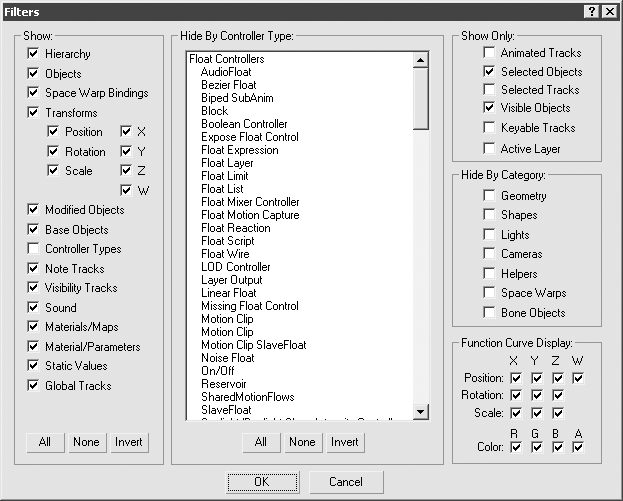Click None under the controller type list
The image size is (623, 501).
[x=302, y=442]
